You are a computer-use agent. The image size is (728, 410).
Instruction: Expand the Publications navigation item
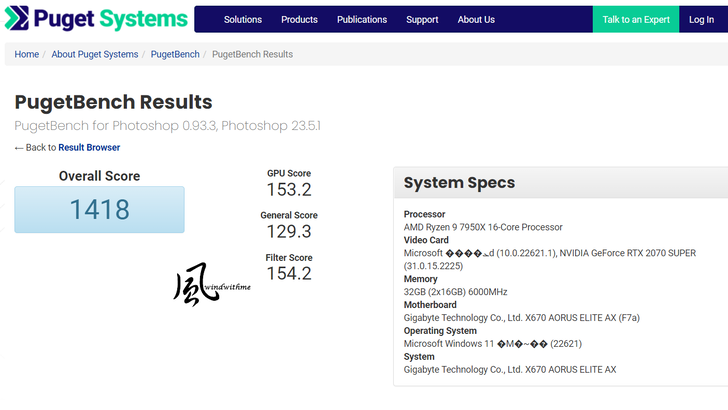coord(362,20)
